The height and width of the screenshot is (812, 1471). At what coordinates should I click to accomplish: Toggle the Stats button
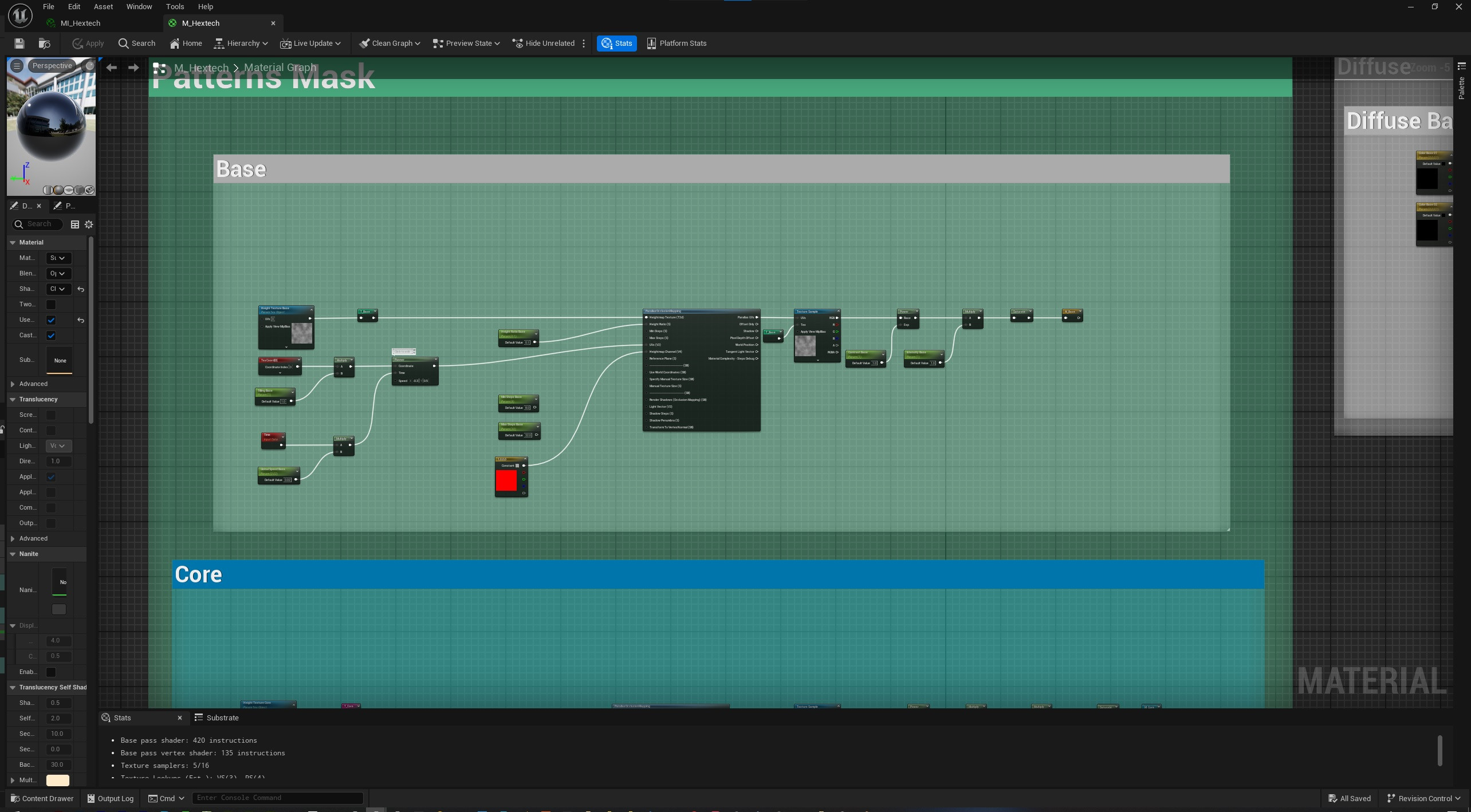click(x=617, y=44)
